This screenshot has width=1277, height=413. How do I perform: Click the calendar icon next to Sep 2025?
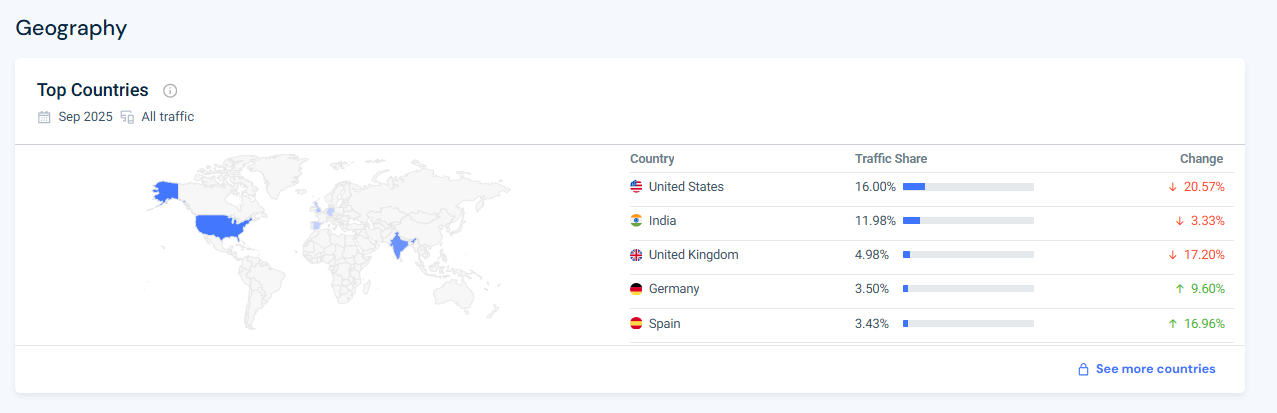coord(44,117)
